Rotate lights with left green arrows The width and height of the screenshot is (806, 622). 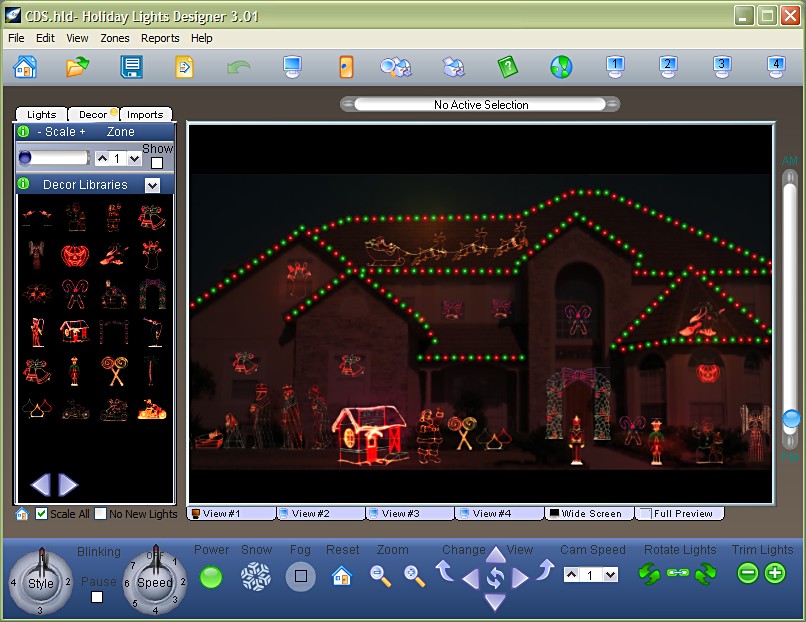649,573
